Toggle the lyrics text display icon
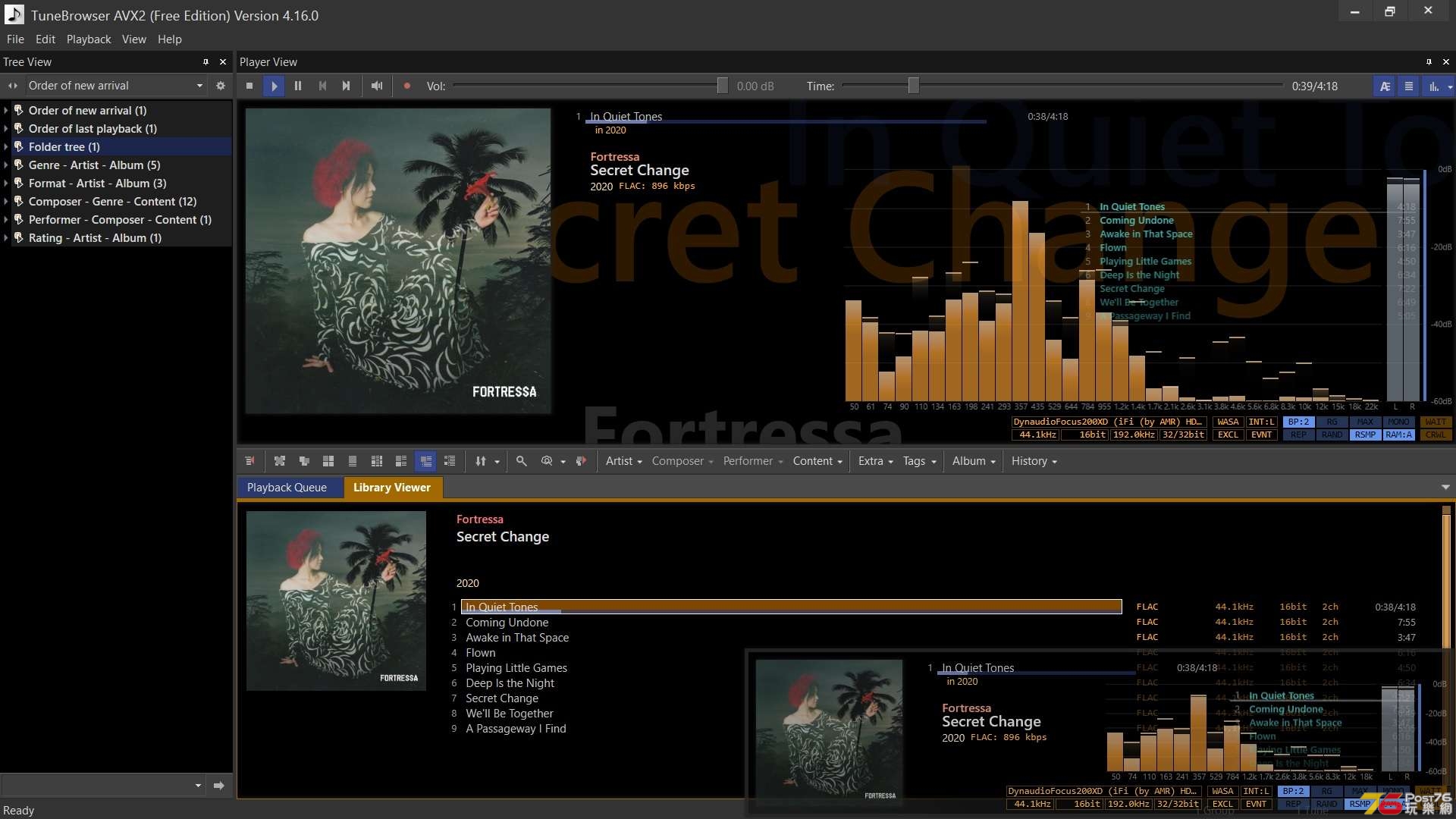 point(1385,86)
